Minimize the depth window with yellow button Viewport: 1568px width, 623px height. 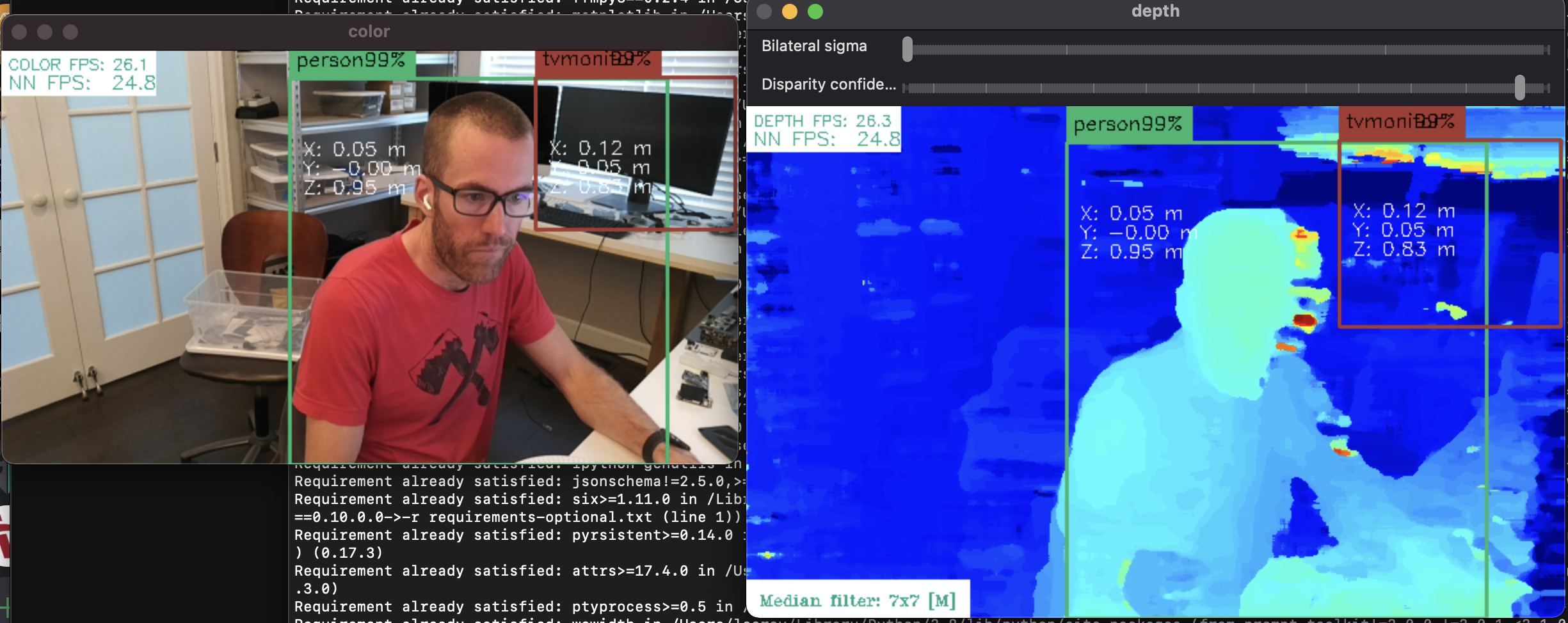click(790, 12)
